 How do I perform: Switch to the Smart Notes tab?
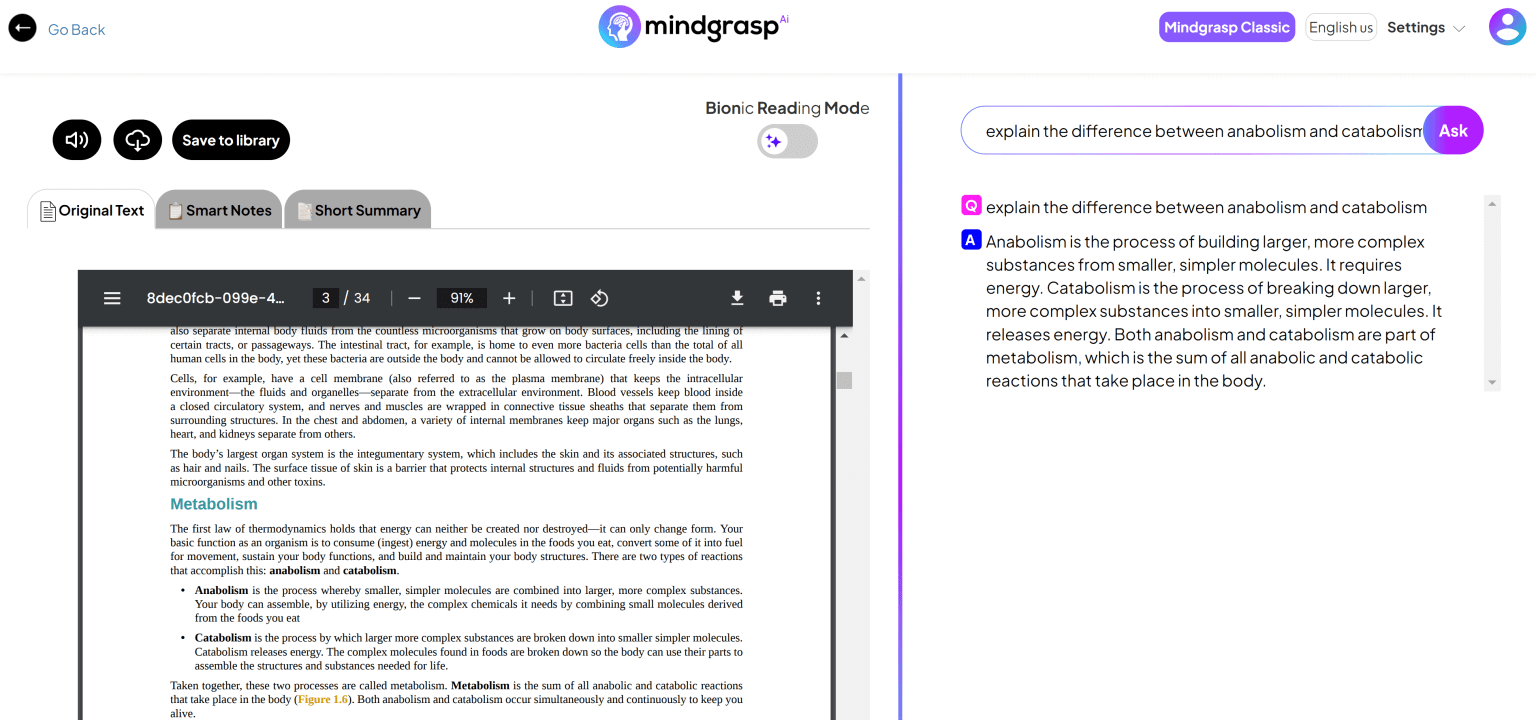[218, 210]
